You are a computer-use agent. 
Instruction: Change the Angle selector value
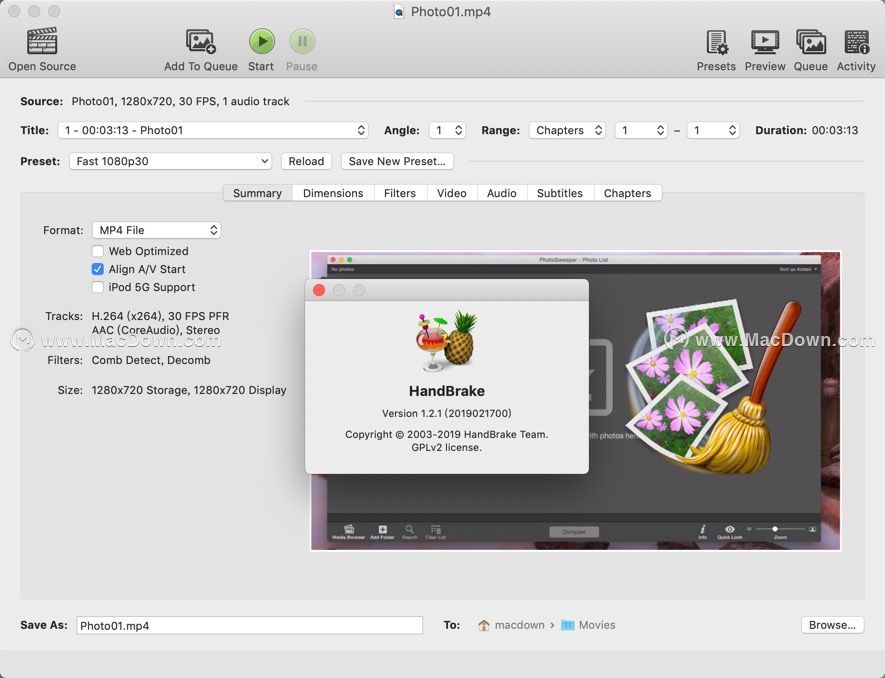[447, 130]
